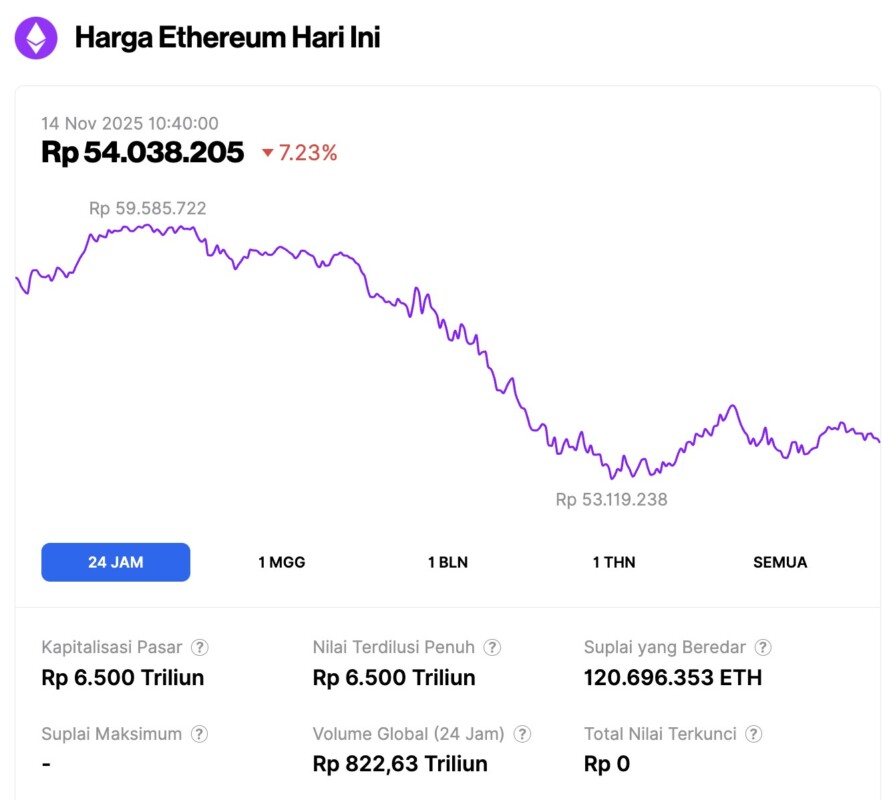Switch chart to 1 BLN range
The height and width of the screenshot is (800, 883).
pos(447,562)
